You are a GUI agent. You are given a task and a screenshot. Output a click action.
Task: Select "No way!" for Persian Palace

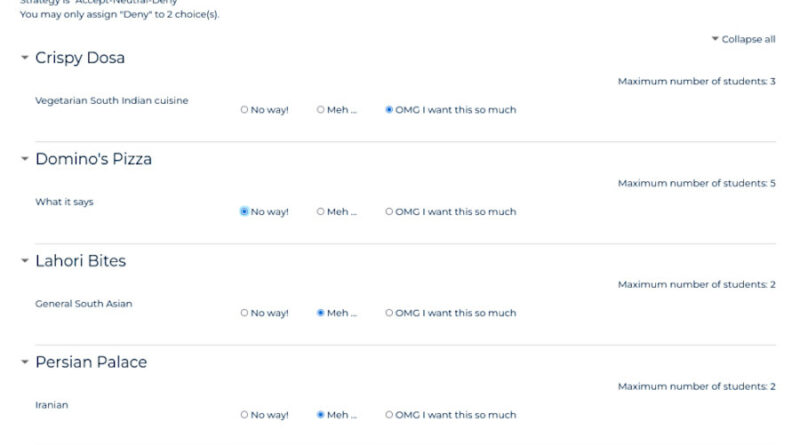pos(244,415)
